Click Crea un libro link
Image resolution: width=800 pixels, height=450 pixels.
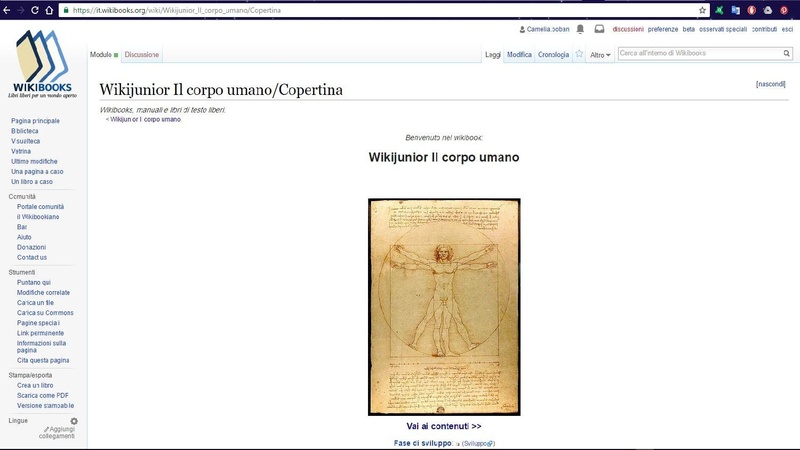[x=35, y=386]
